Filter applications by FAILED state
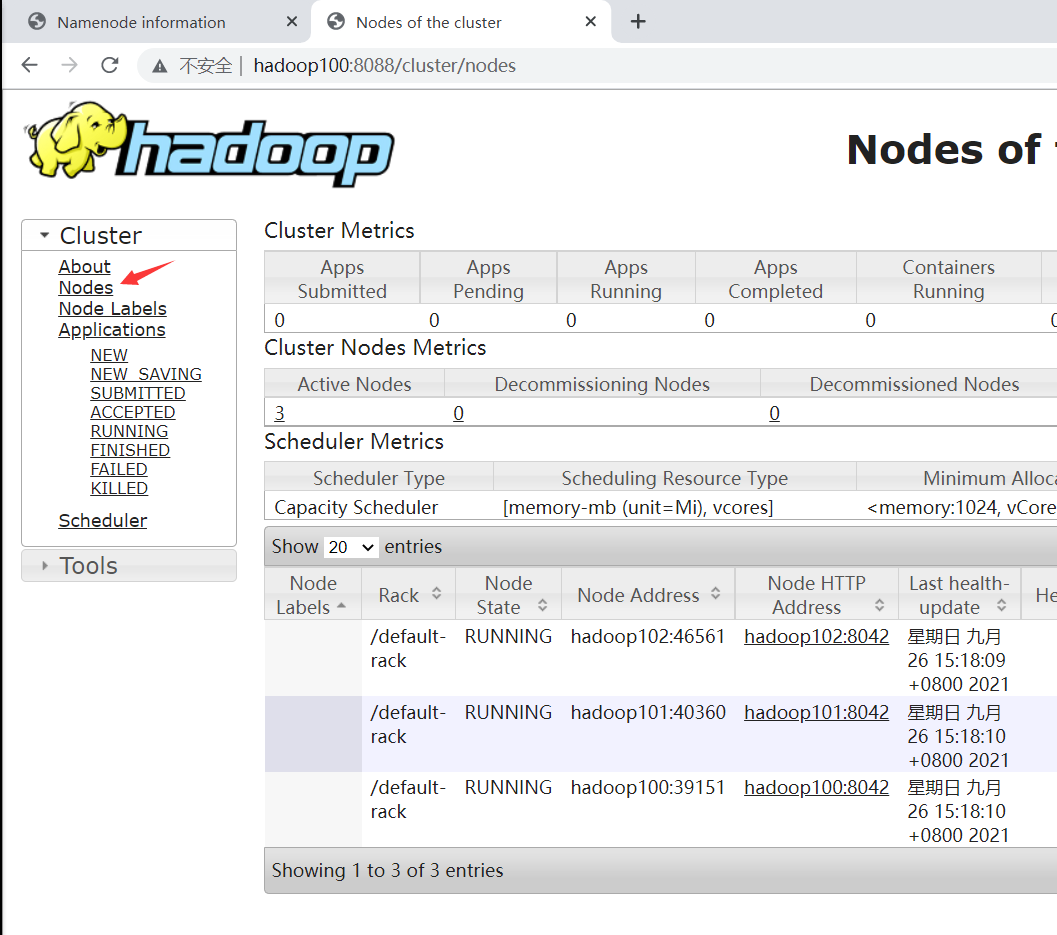This screenshot has width=1057, height=935. point(119,469)
